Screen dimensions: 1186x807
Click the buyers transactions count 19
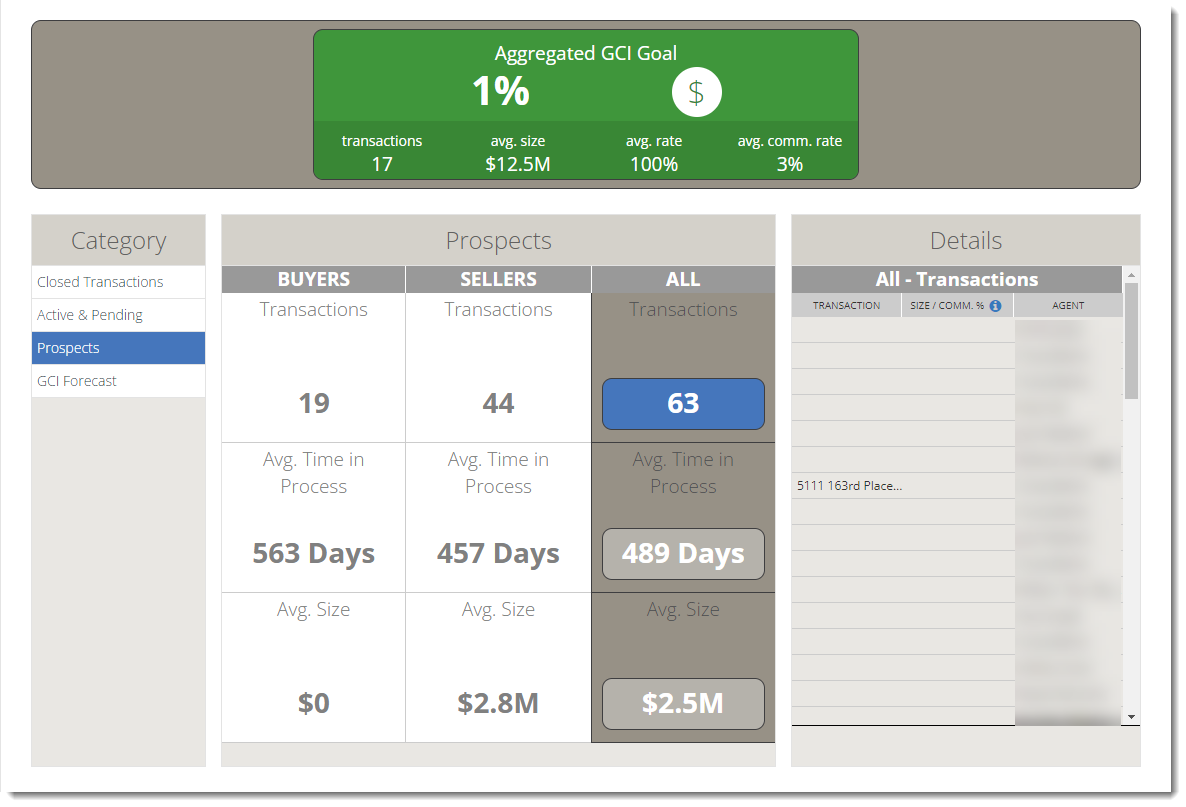(313, 404)
